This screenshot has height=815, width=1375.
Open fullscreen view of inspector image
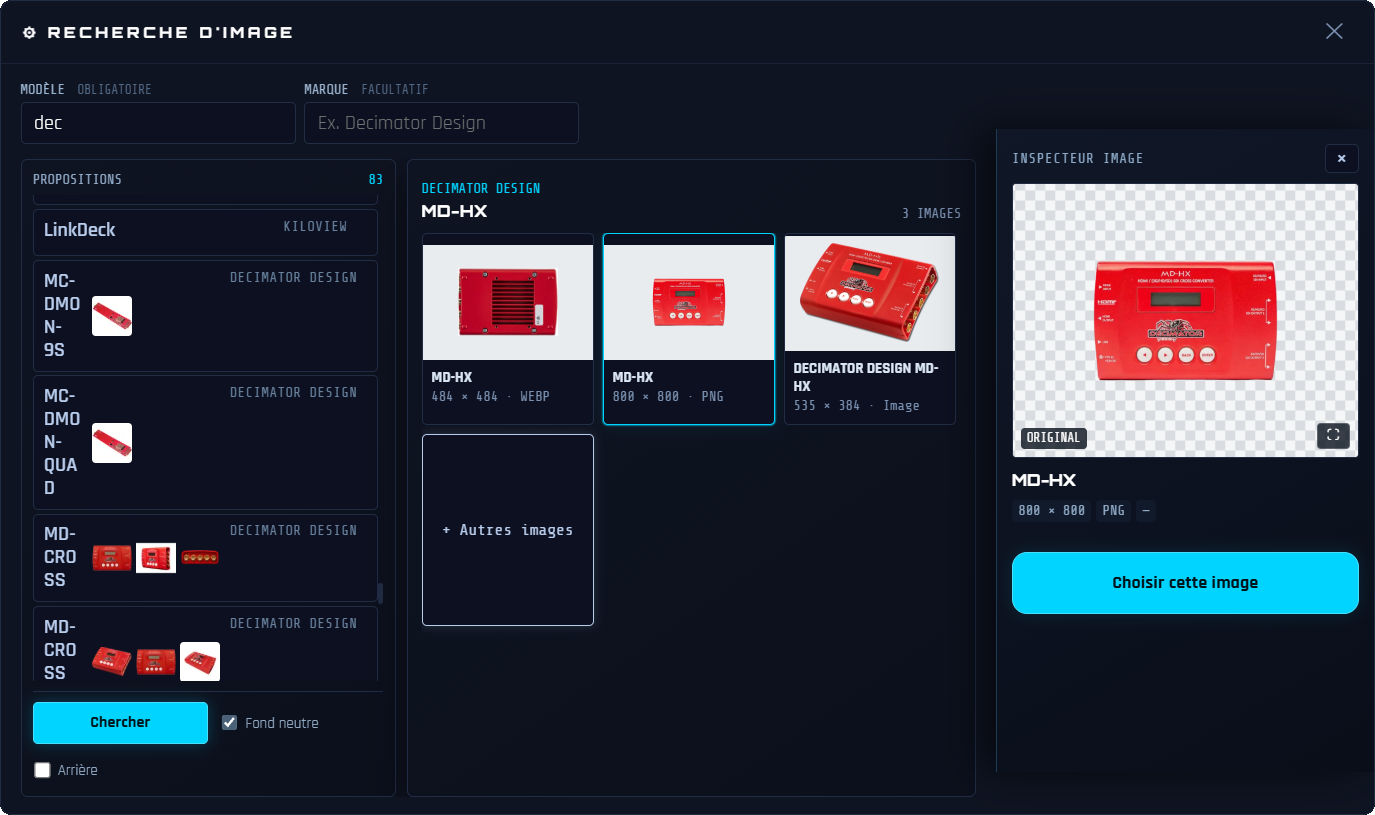coord(1333,435)
